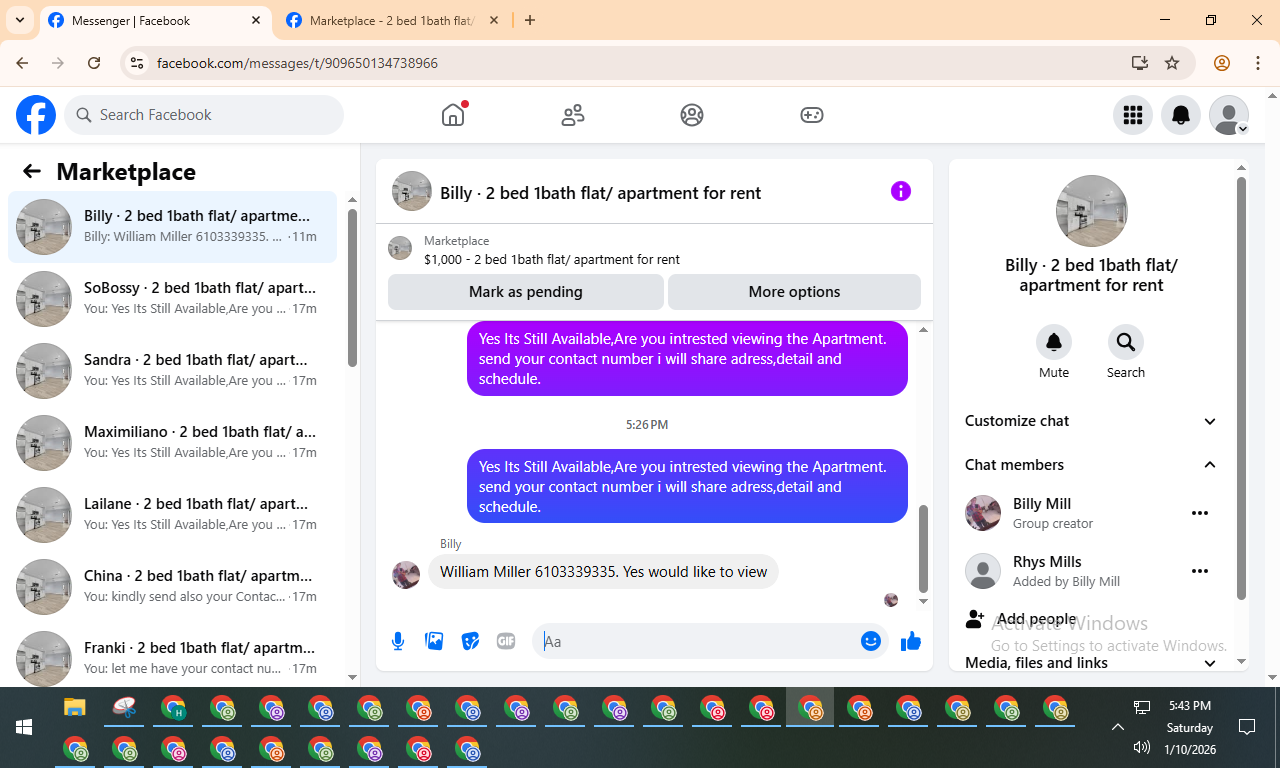The height and width of the screenshot is (768, 1280).
Task: Close the Marketplace browser tab
Action: click(x=493, y=20)
